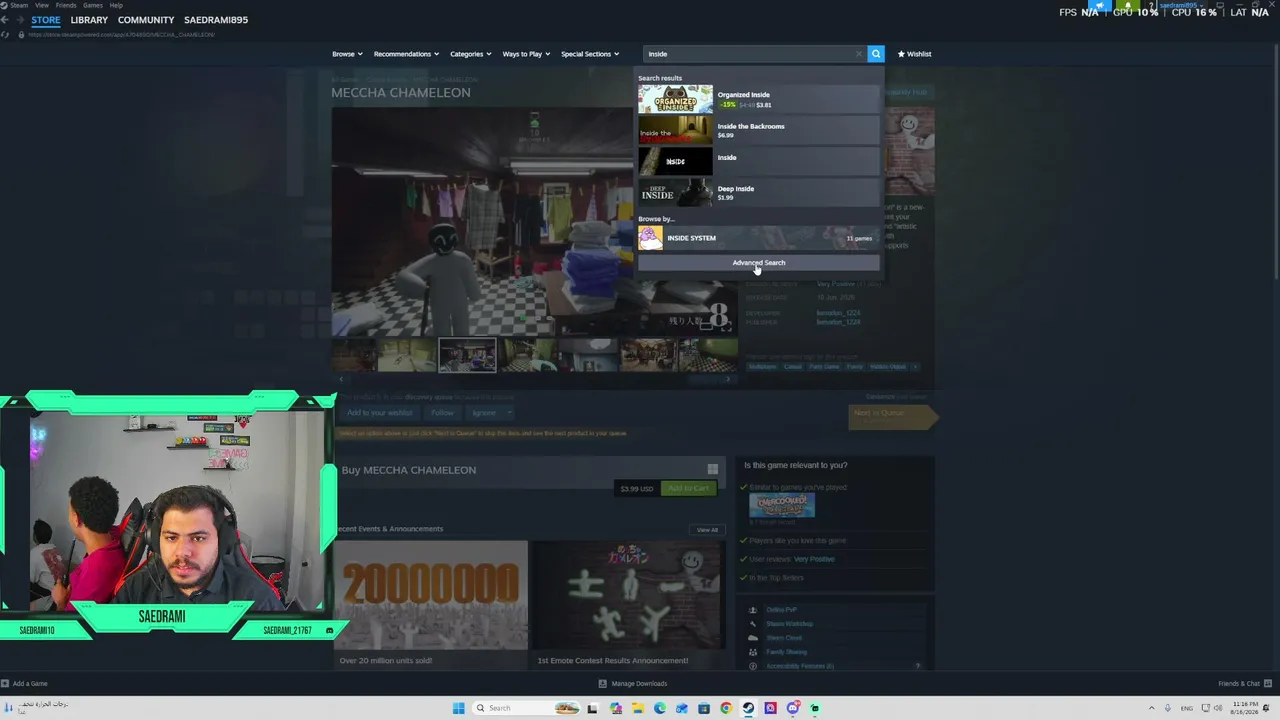Open the Games menu
This screenshot has width=1280, height=720.
[x=93, y=5]
